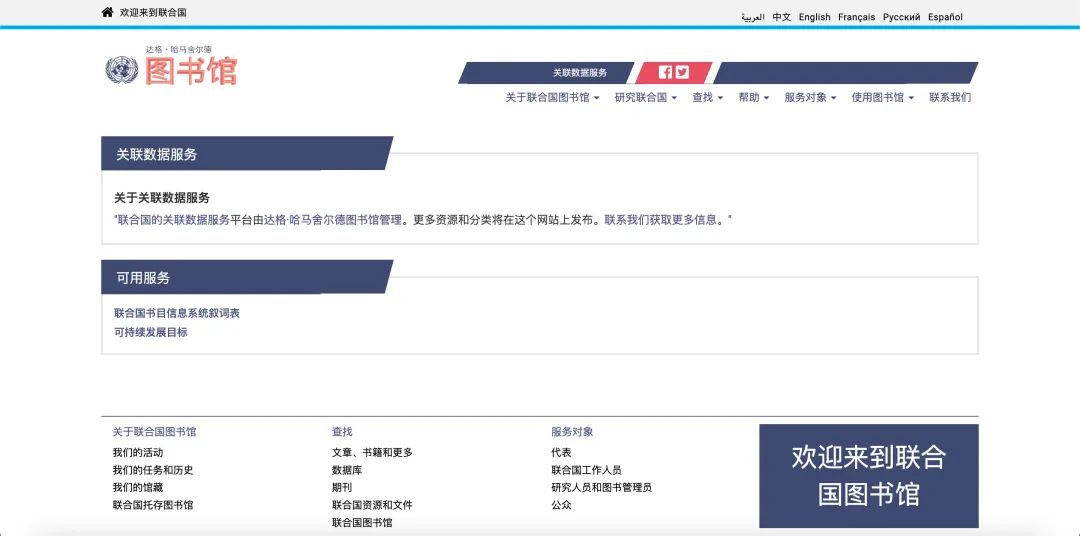The height and width of the screenshot is (536, 1080).
Task: Open footer link 研究人员和图书管理员
Action: click(601, 488)
